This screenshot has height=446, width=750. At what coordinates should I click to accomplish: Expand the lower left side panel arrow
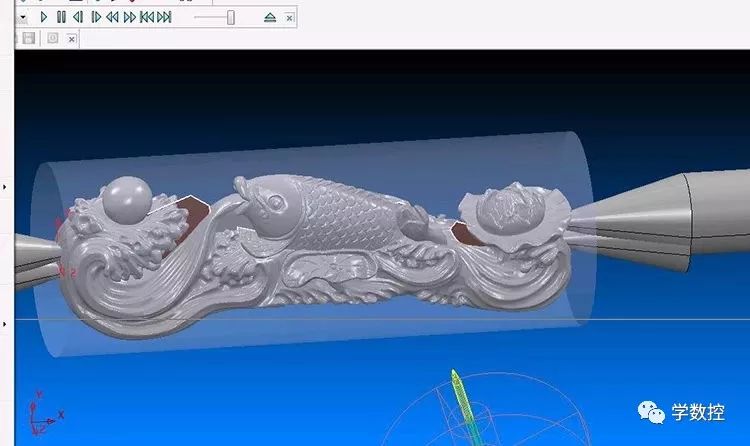6,324
